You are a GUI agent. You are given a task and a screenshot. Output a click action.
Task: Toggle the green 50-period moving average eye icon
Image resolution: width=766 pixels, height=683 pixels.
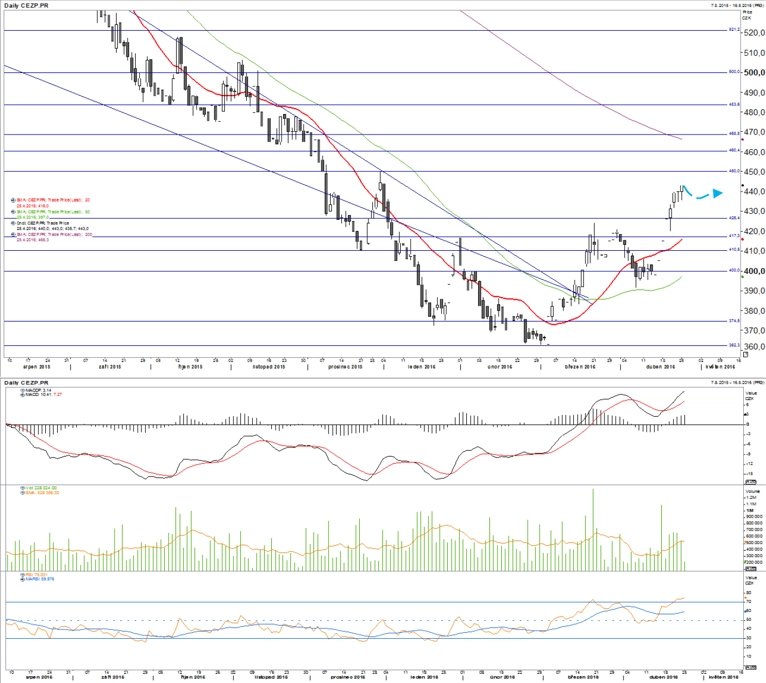(13, 212)
